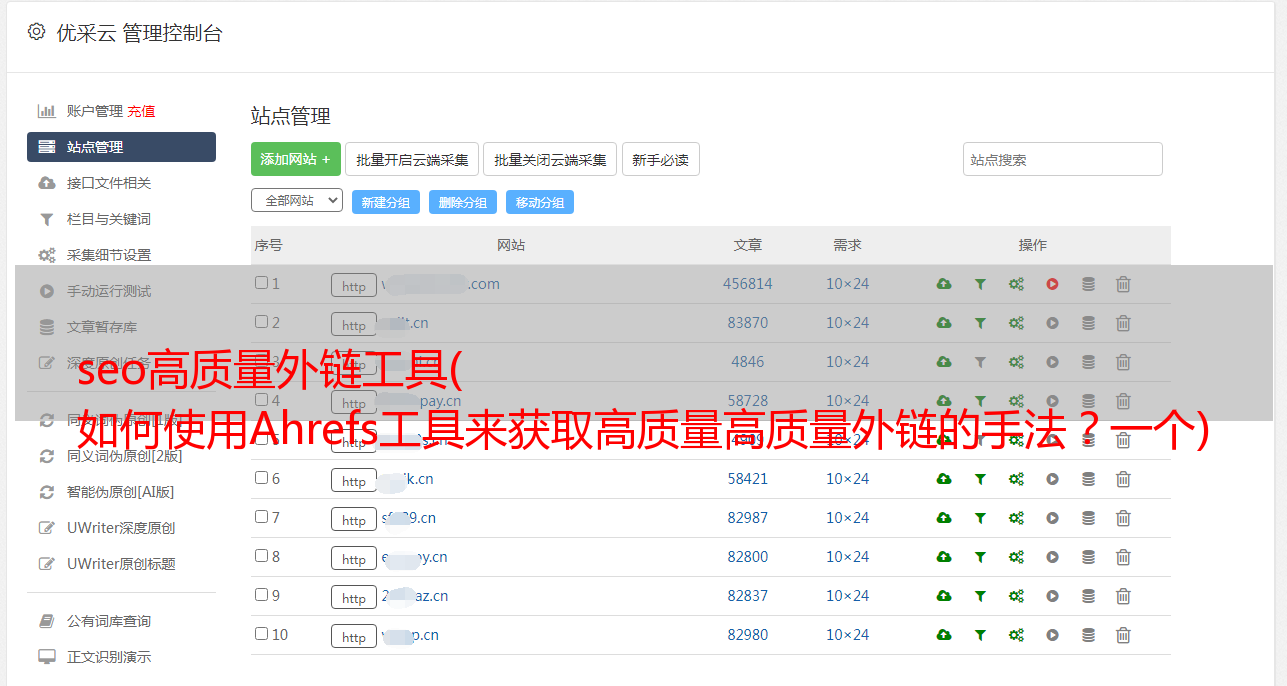Open gears settings icon in site row 1
The height and width of the screenshot is (686, 1287).
(x=1016, y=284)
